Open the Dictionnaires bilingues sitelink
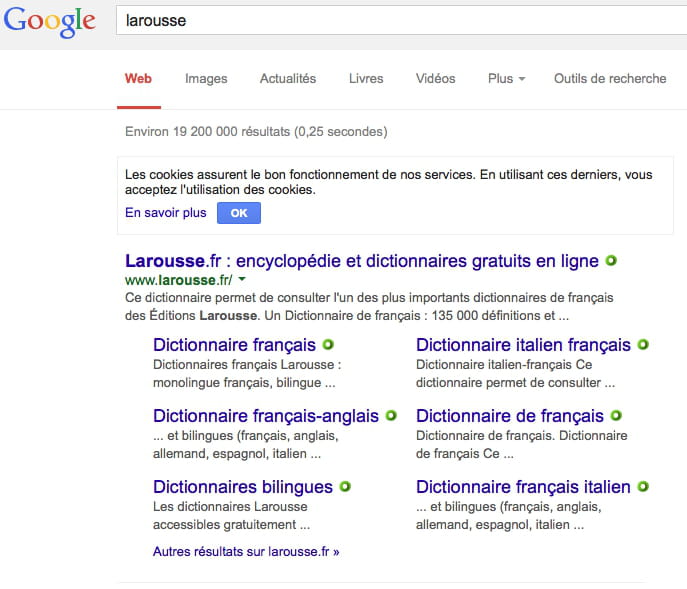687x589 pixels. 243,487
